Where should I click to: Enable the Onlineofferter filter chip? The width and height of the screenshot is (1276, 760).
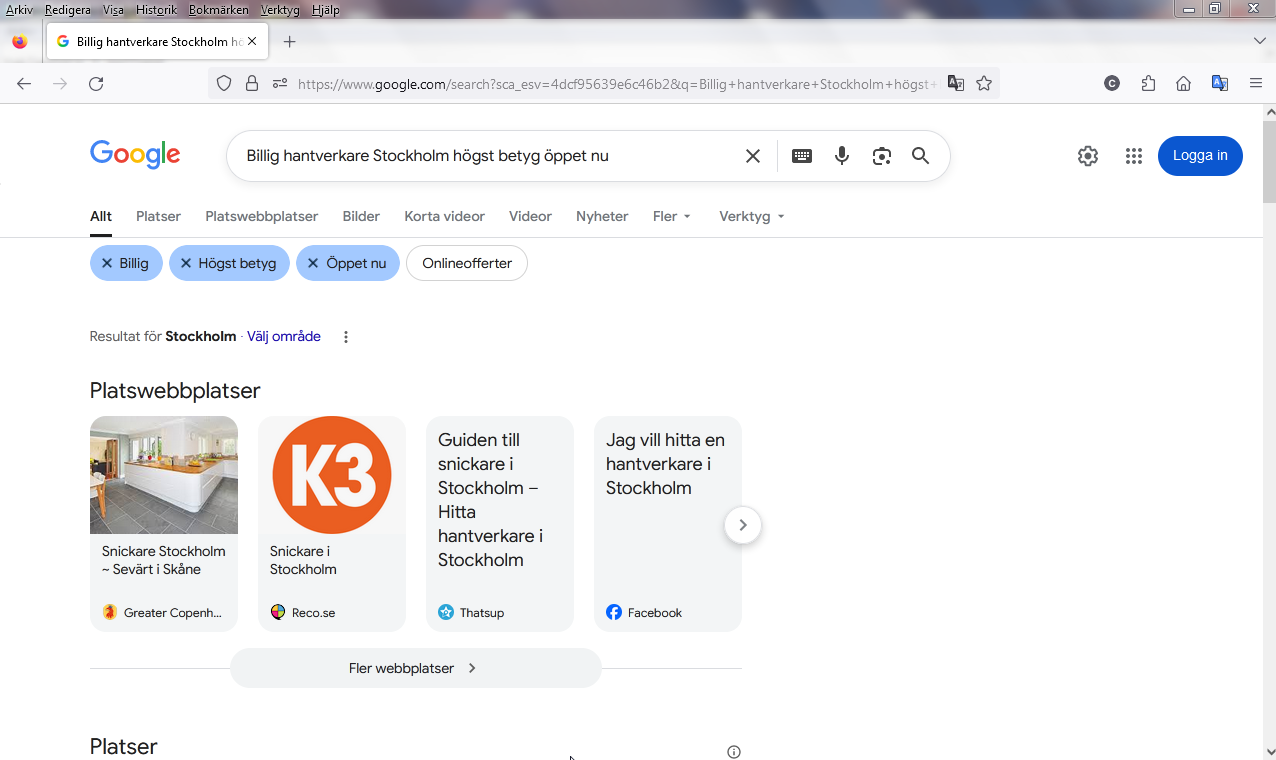pyautogui.click(x=466, y=263)
